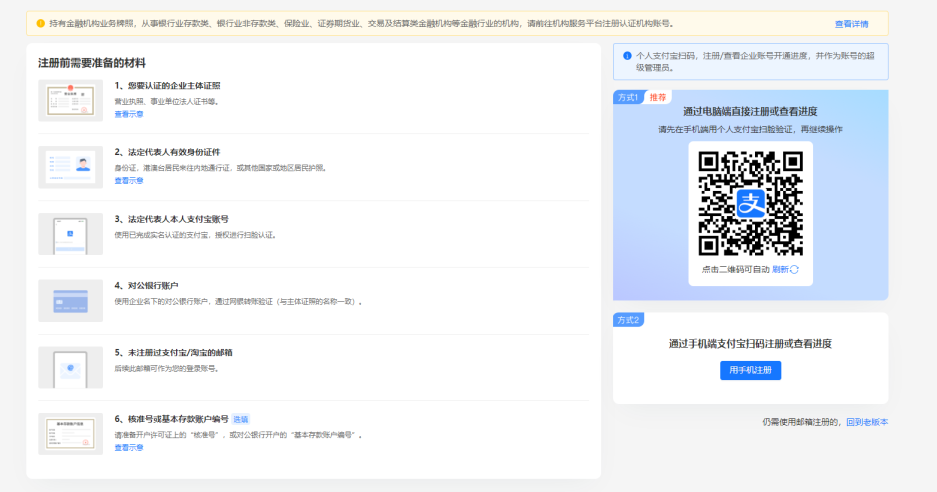The width and height of the screenshot is (937, 492).
Task: Click the bank card thumbnail for 对公银行账户
Action: point(71,301)
